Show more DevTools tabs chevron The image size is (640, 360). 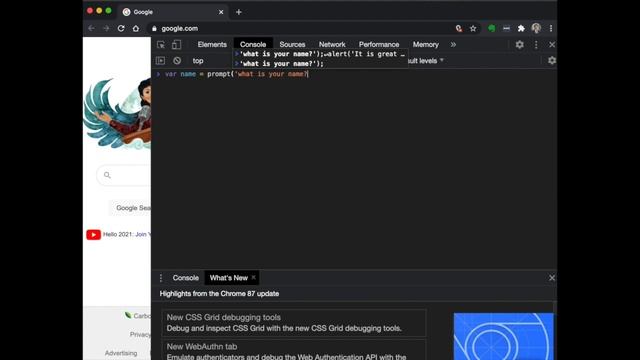(x=453, y=44)
